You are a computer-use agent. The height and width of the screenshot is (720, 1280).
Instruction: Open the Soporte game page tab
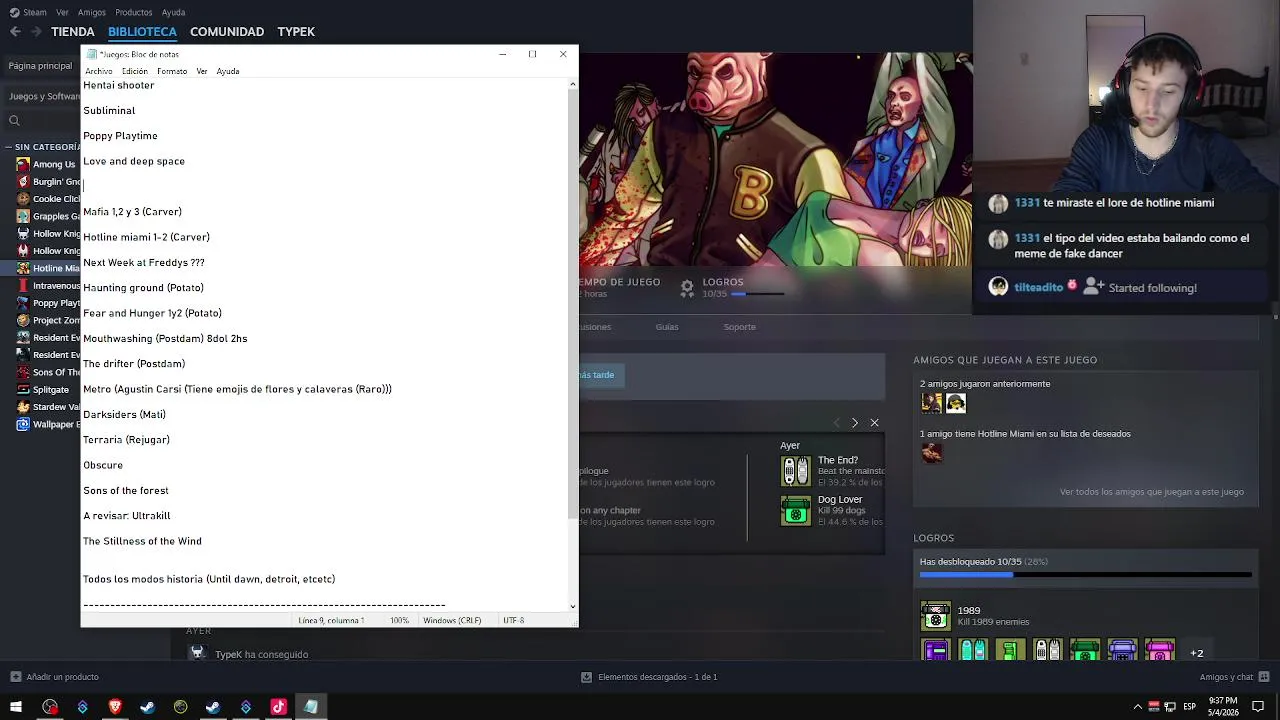click(x=740, y=327)
